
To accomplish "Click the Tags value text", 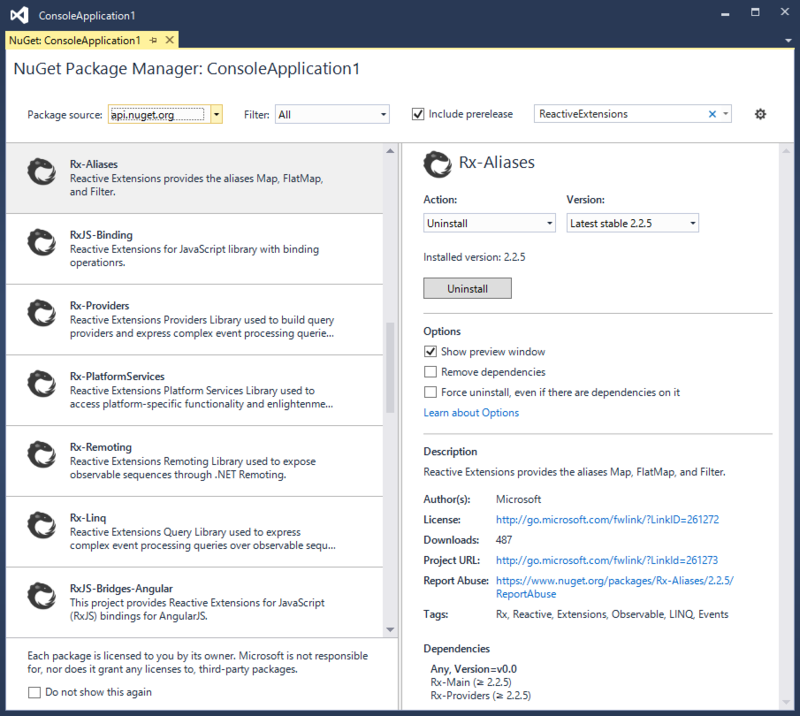I will (612, 614).
